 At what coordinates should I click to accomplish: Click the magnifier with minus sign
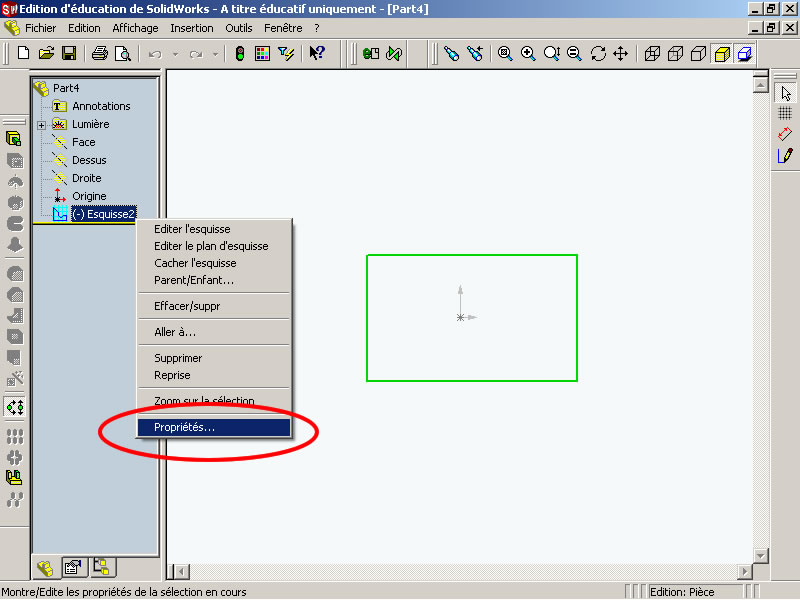[x=574, y=53]
